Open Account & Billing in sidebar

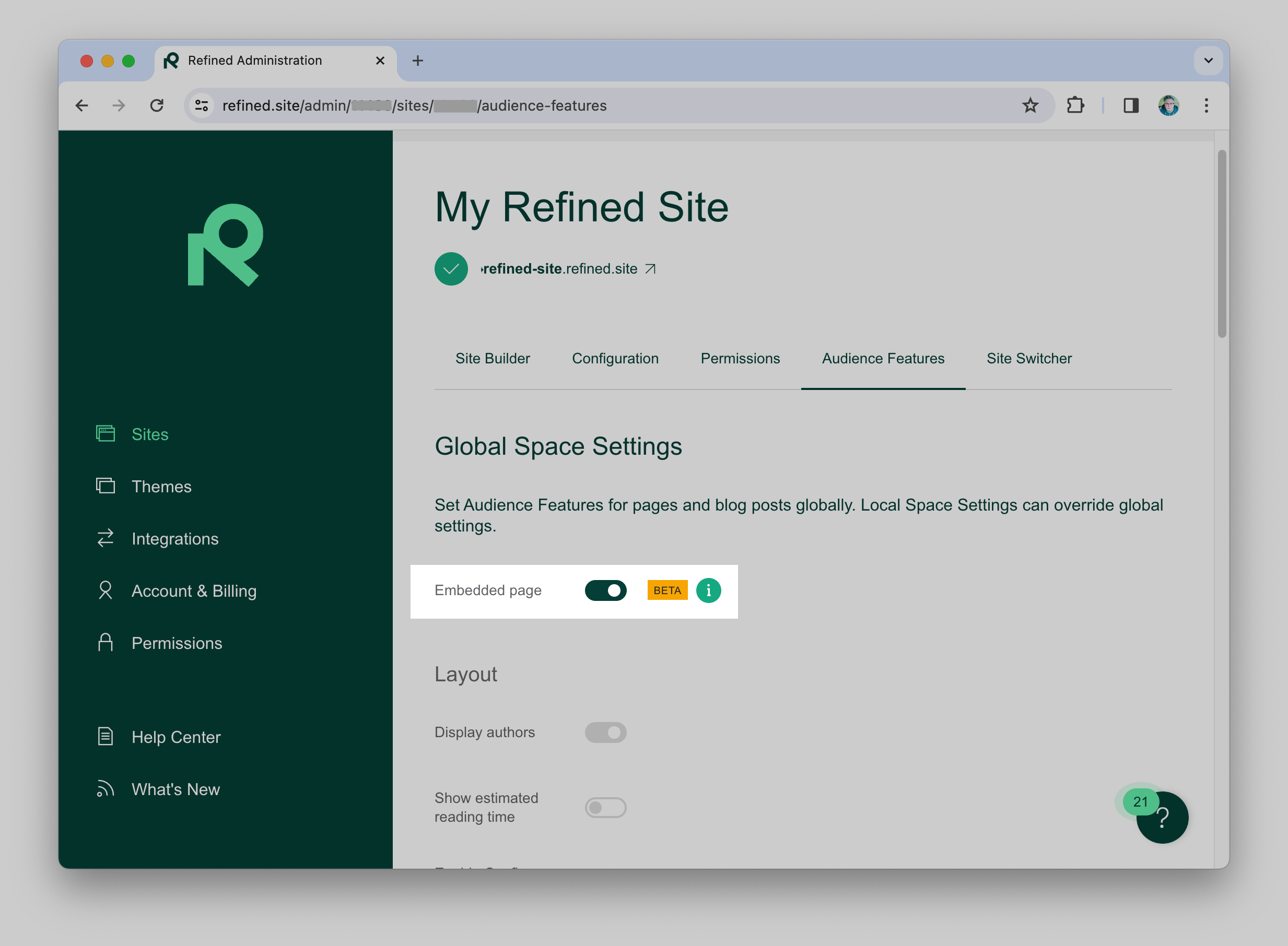[194, 591]
